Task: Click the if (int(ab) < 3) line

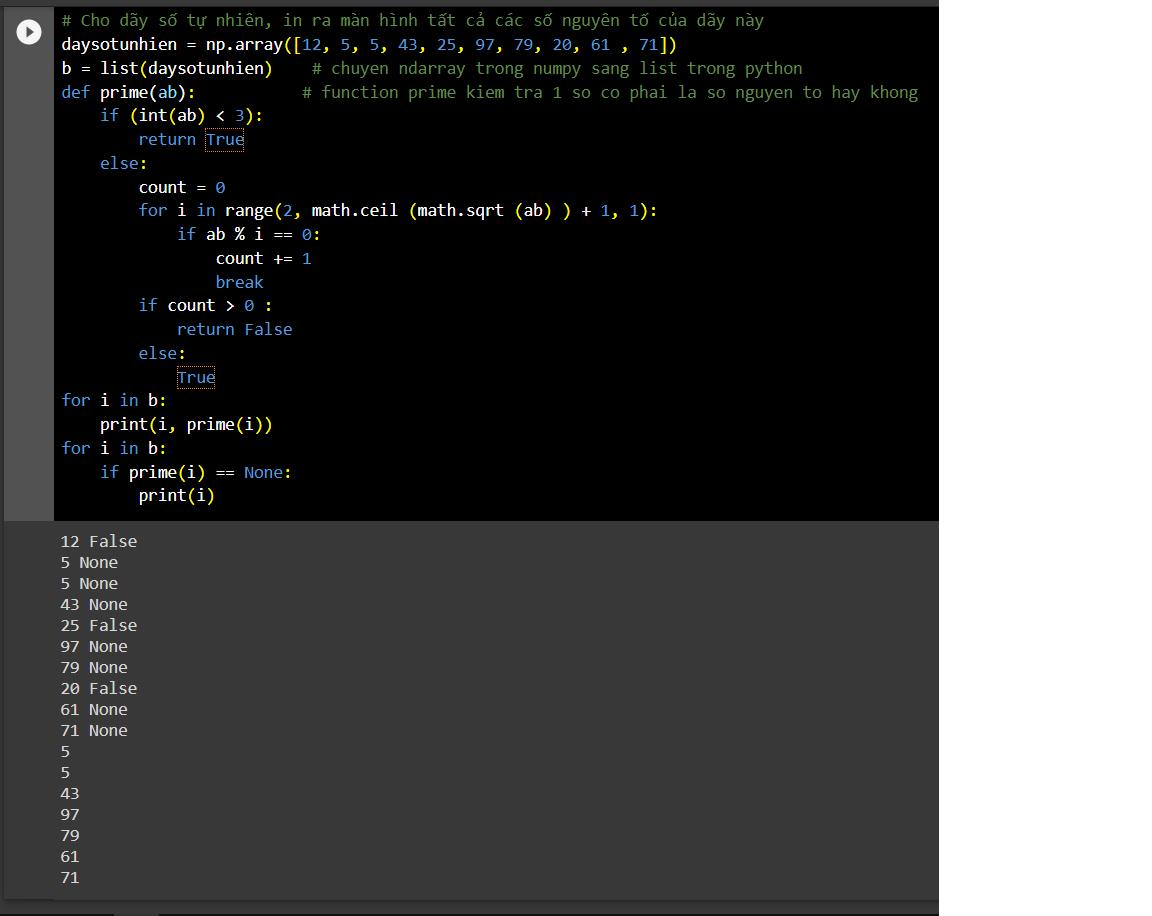Action: coord(181,116)
